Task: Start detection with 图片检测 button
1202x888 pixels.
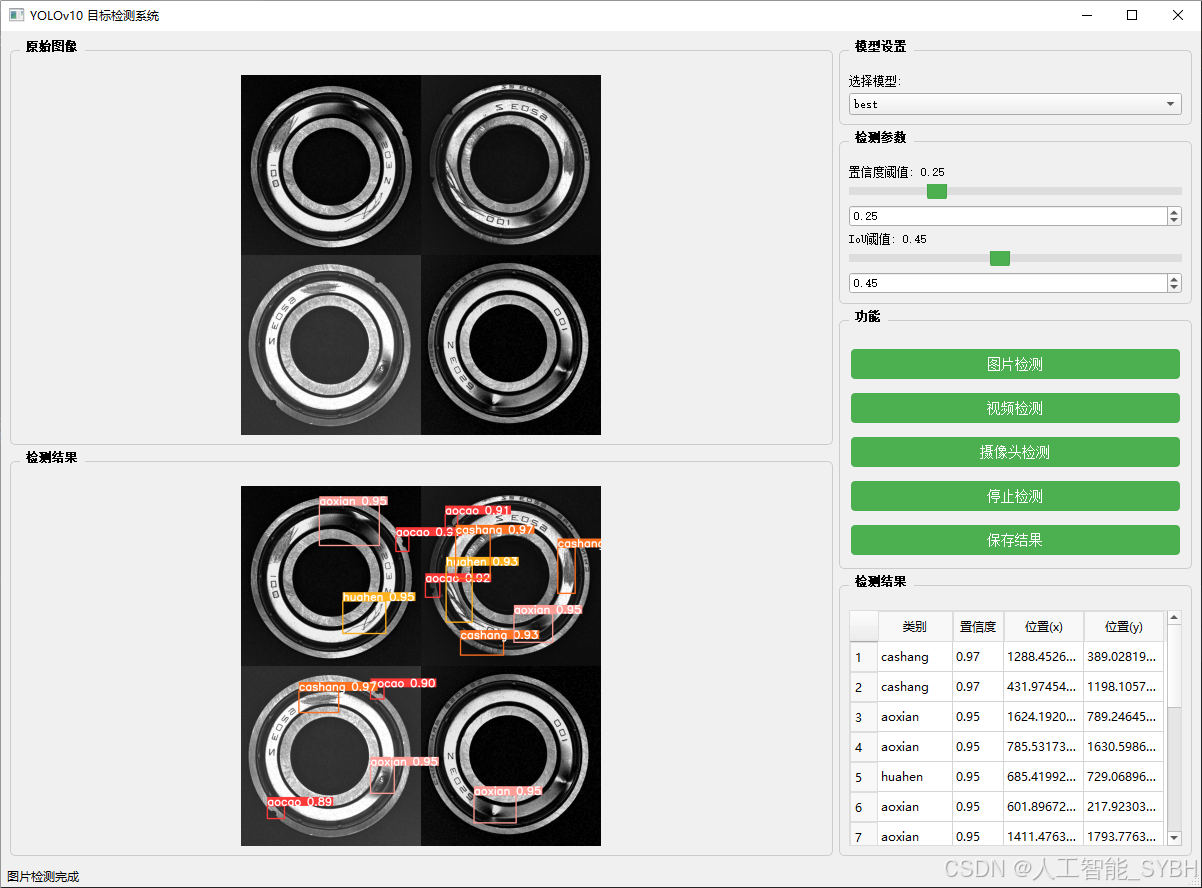Action: click(1015, 364)
